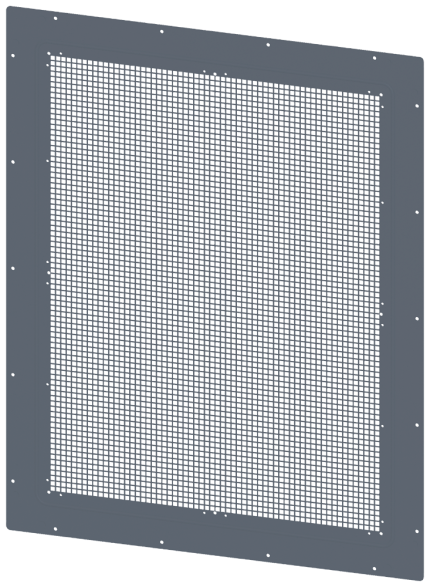
Task: Click the middle hole on left frame edge
Action: (13, 268)
